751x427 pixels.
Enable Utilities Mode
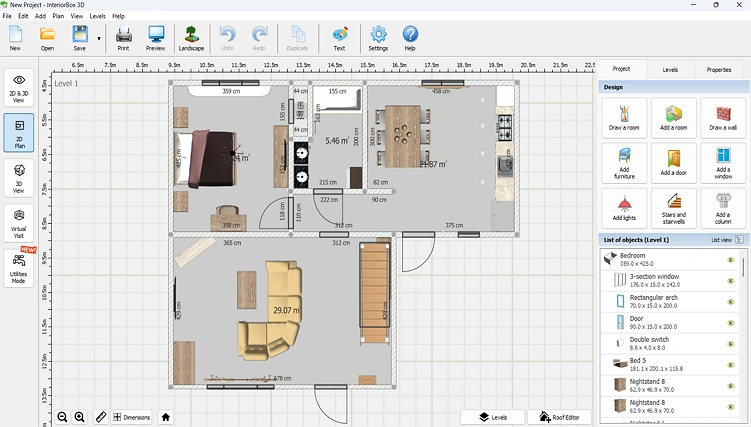19,269
